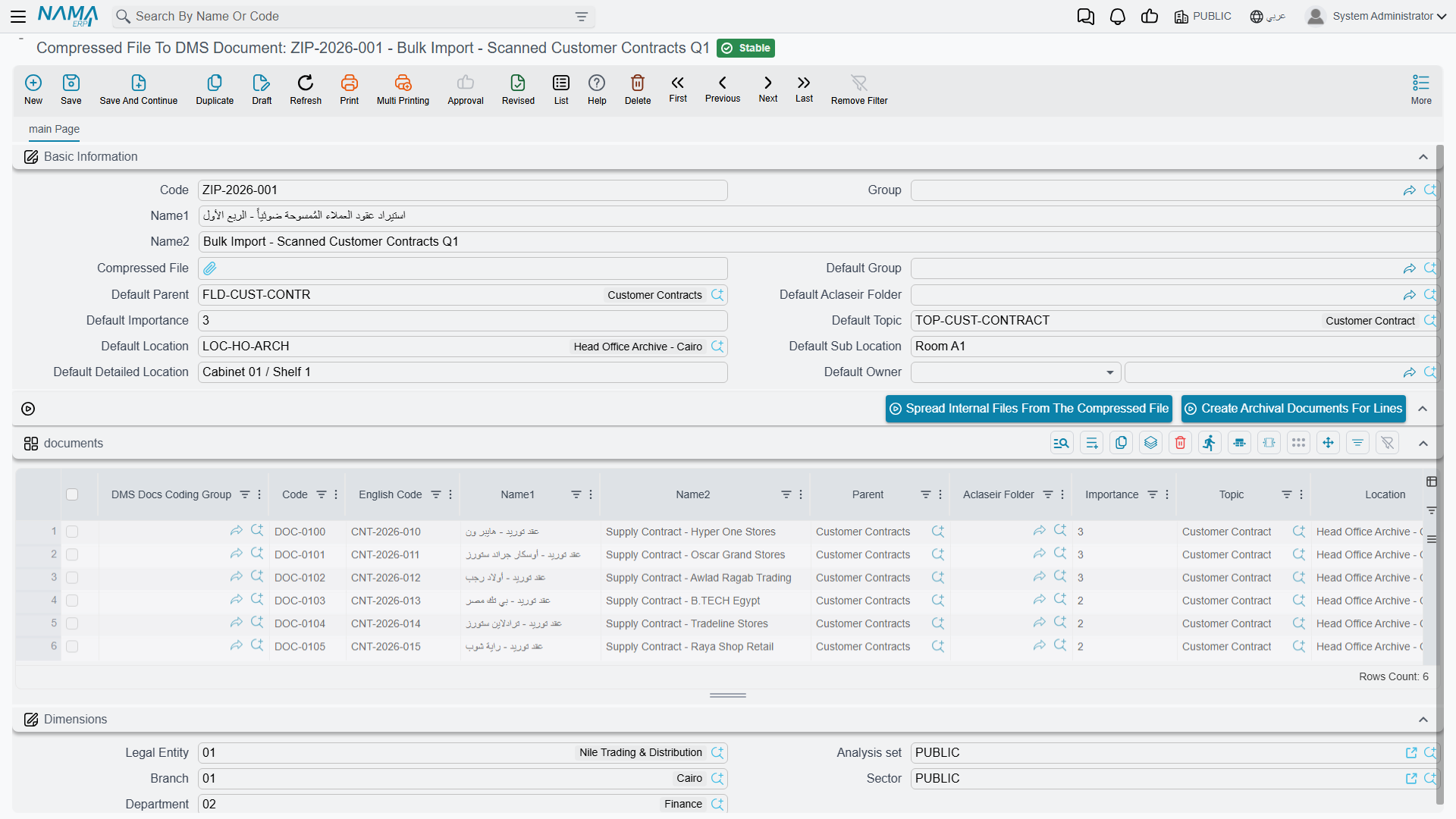Click the Search By Name Or Code field
The image size is (1456, 819).
pyautogui.click(x=353, y=17)
